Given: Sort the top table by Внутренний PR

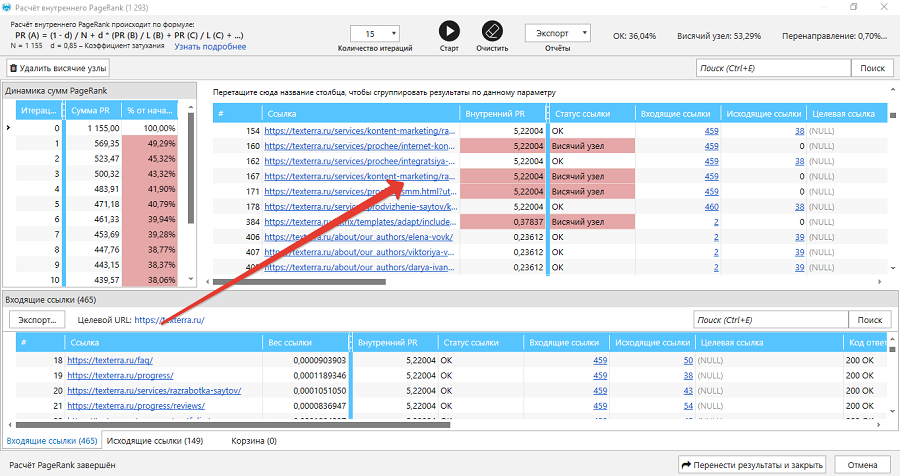Looking at the screenshot, I should [502, 114].
